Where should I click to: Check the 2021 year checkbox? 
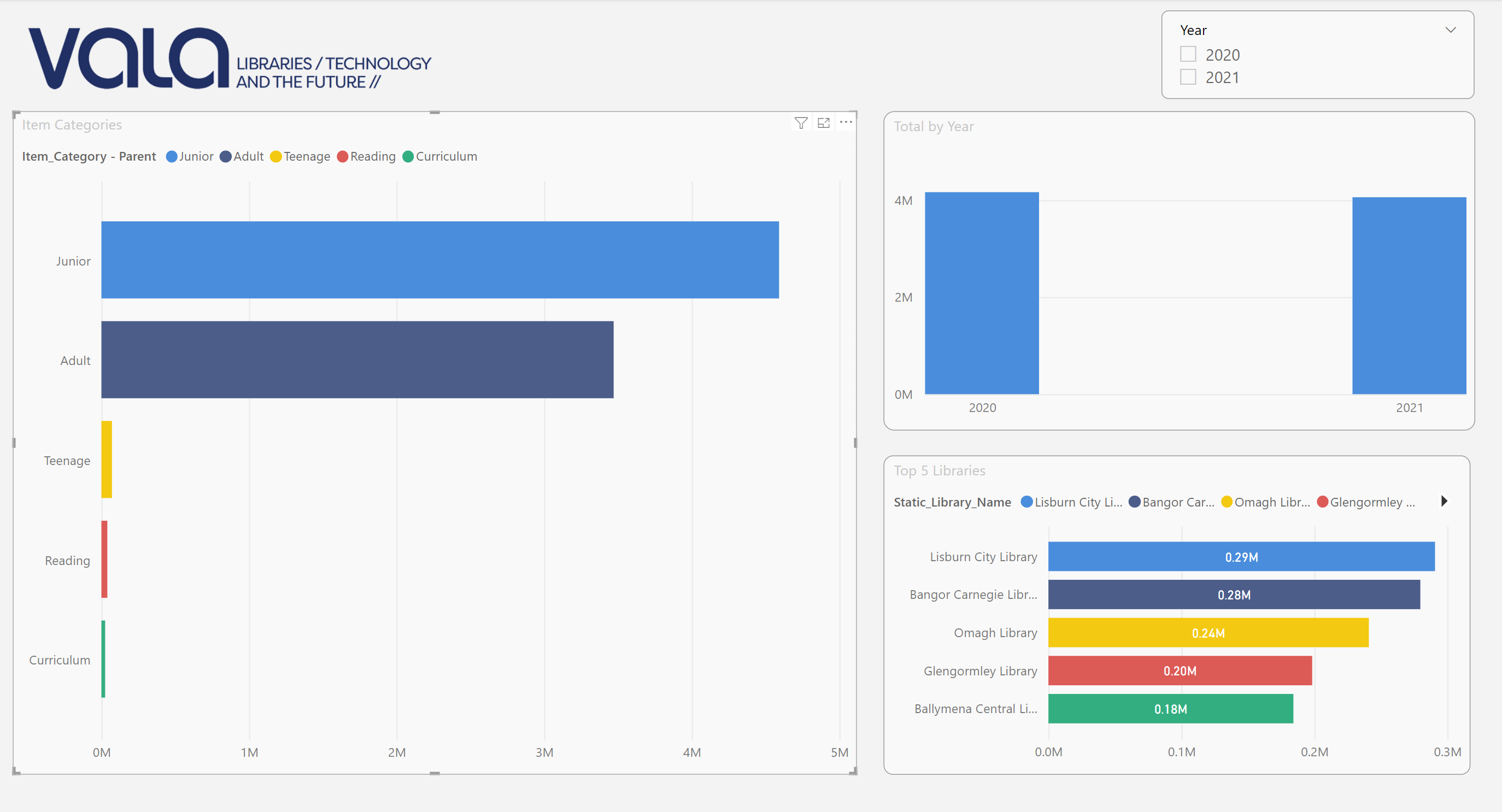pos(1188,77)
